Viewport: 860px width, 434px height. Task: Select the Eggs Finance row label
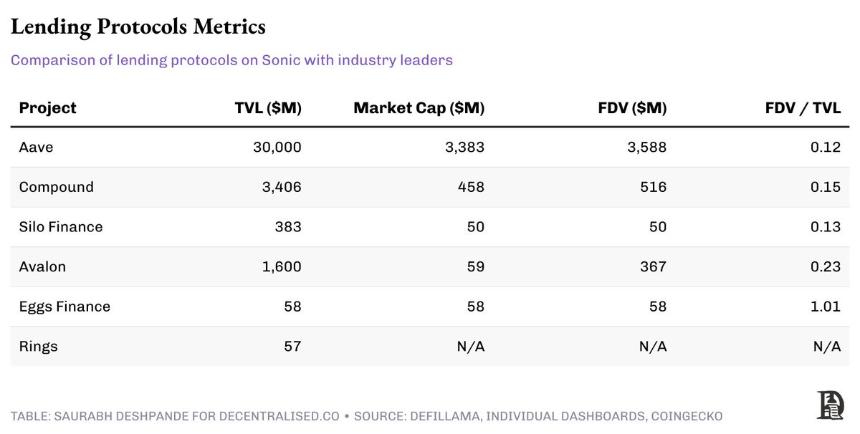pos(65,306)
